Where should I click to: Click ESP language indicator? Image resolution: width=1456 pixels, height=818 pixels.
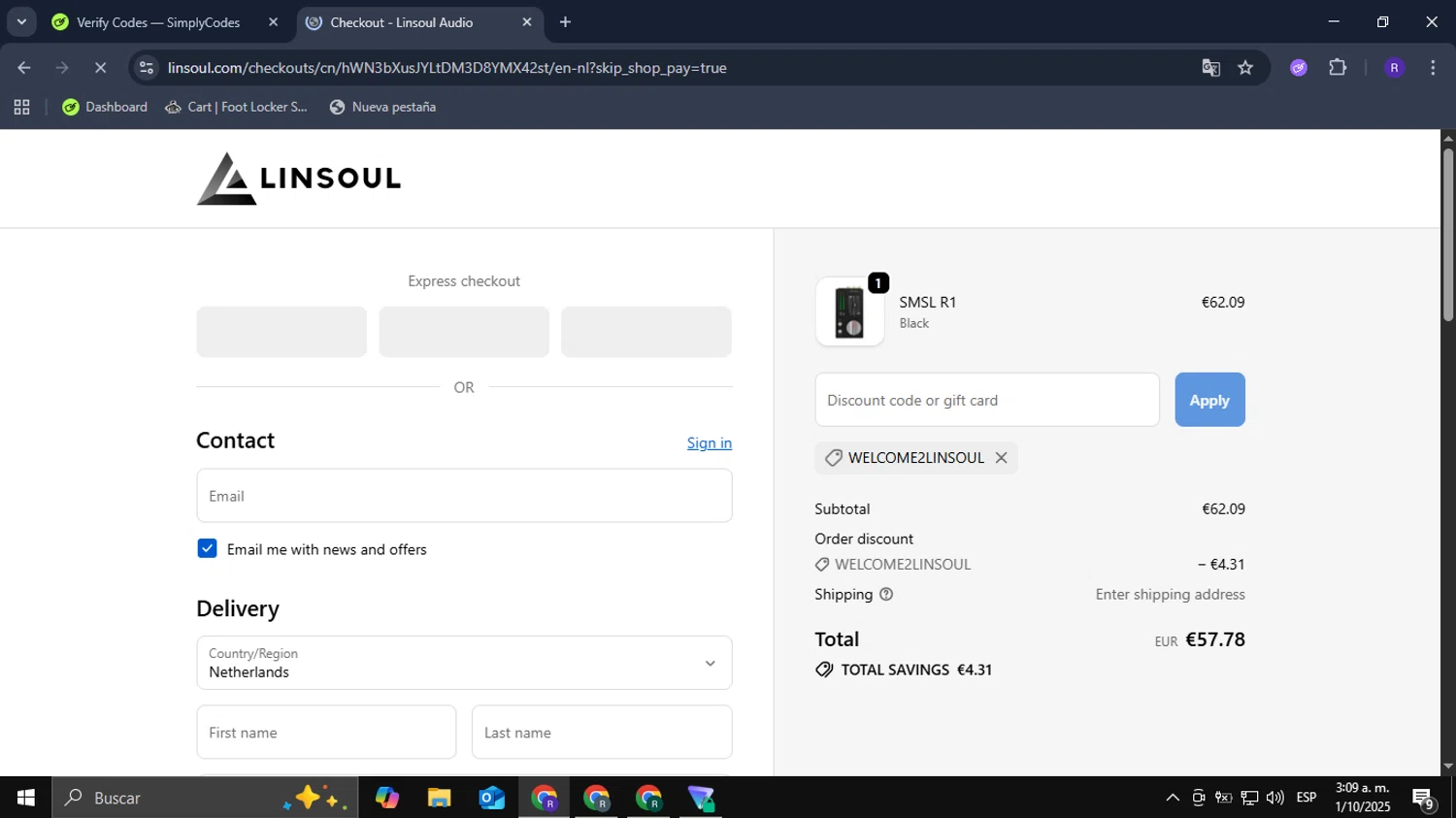pyautogui.click(x=1307, y=798)
